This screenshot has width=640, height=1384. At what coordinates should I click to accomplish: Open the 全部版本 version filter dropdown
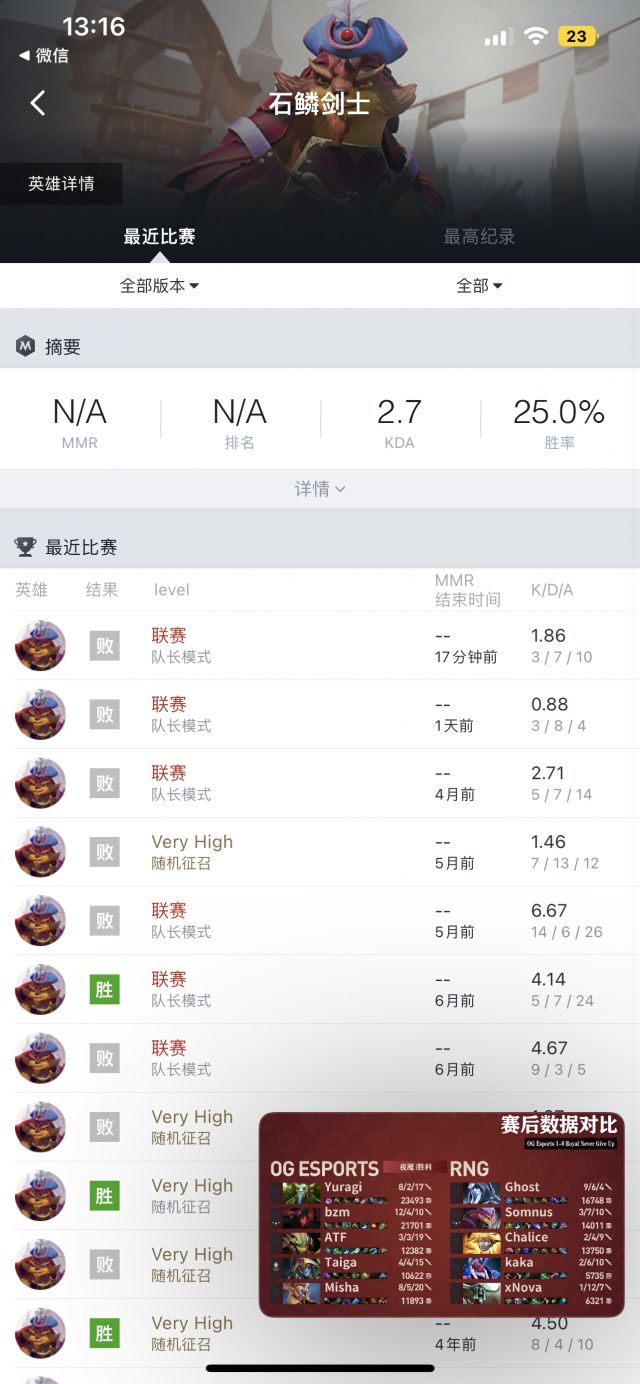(x=159, y=285)
